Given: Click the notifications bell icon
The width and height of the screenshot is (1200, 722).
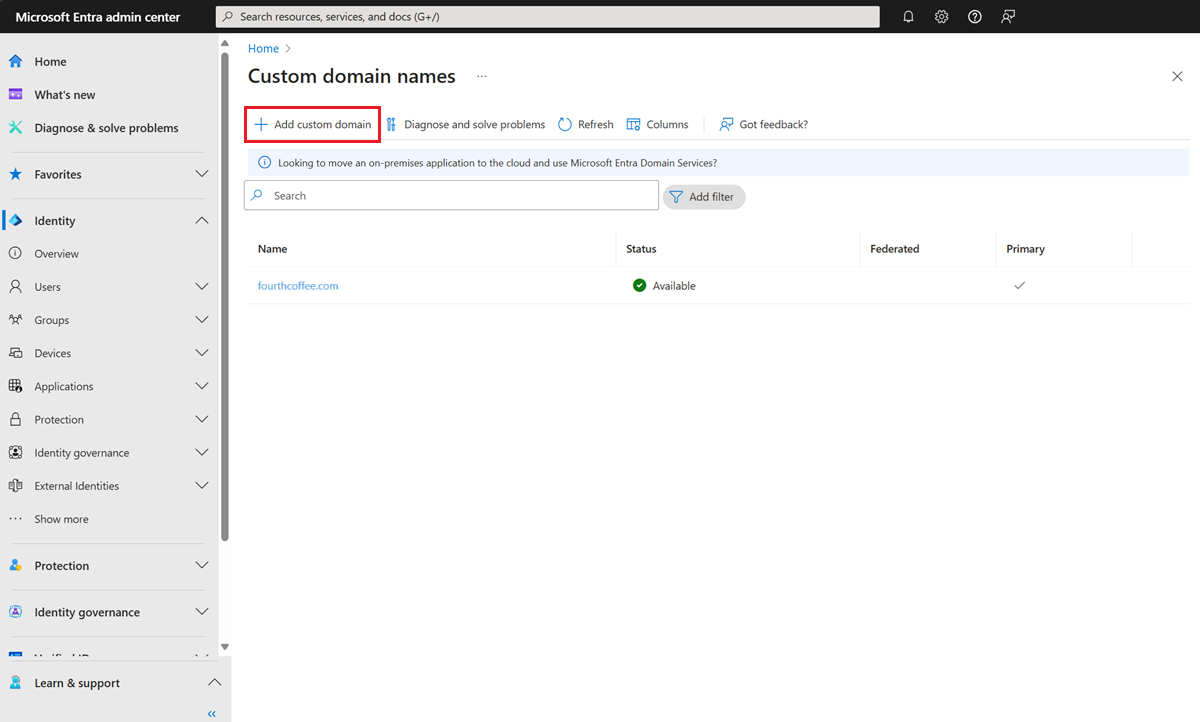Looking at the screenshot, I should click(x=908, y=16).
